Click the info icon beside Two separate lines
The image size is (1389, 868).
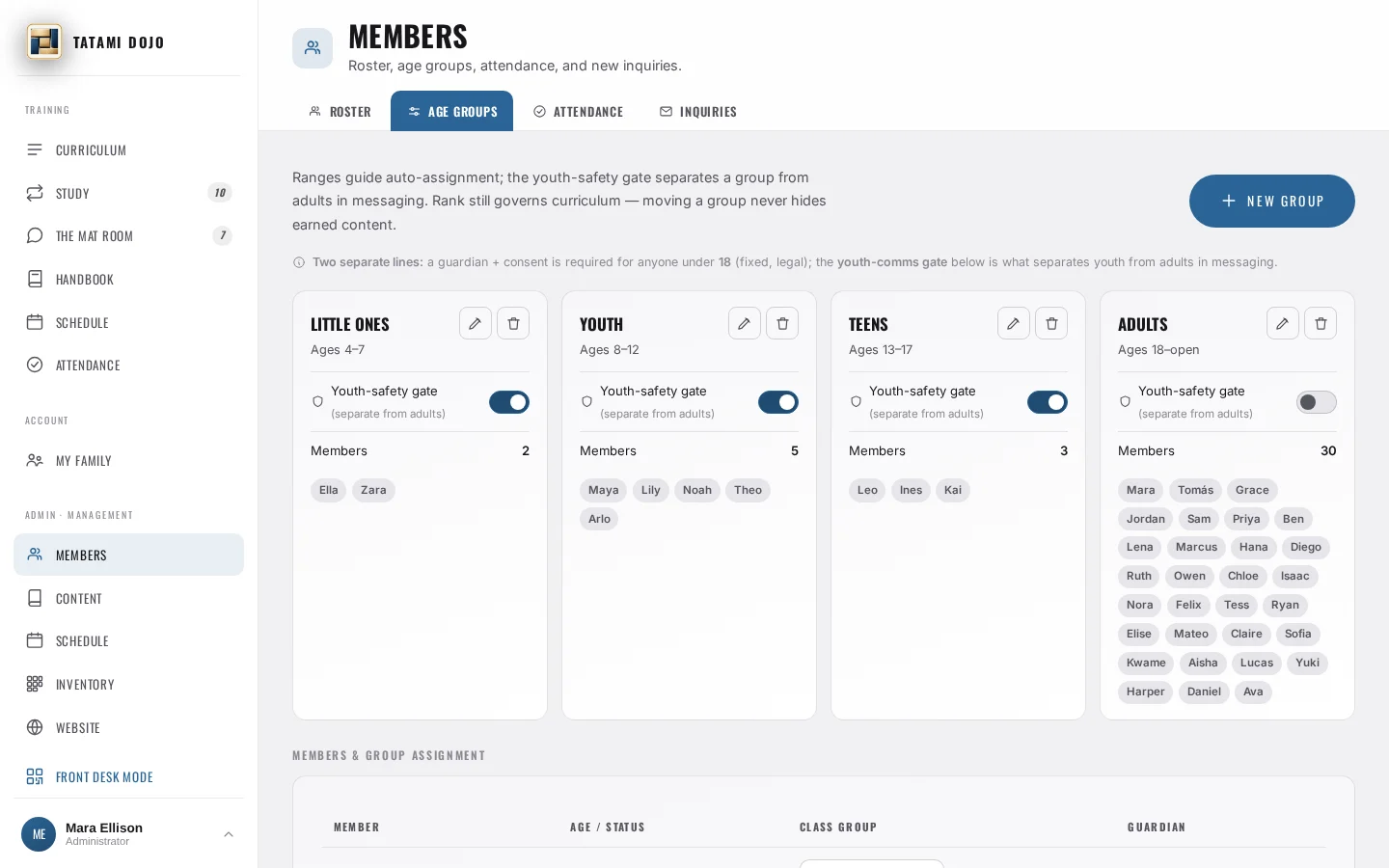click(299, 262)
